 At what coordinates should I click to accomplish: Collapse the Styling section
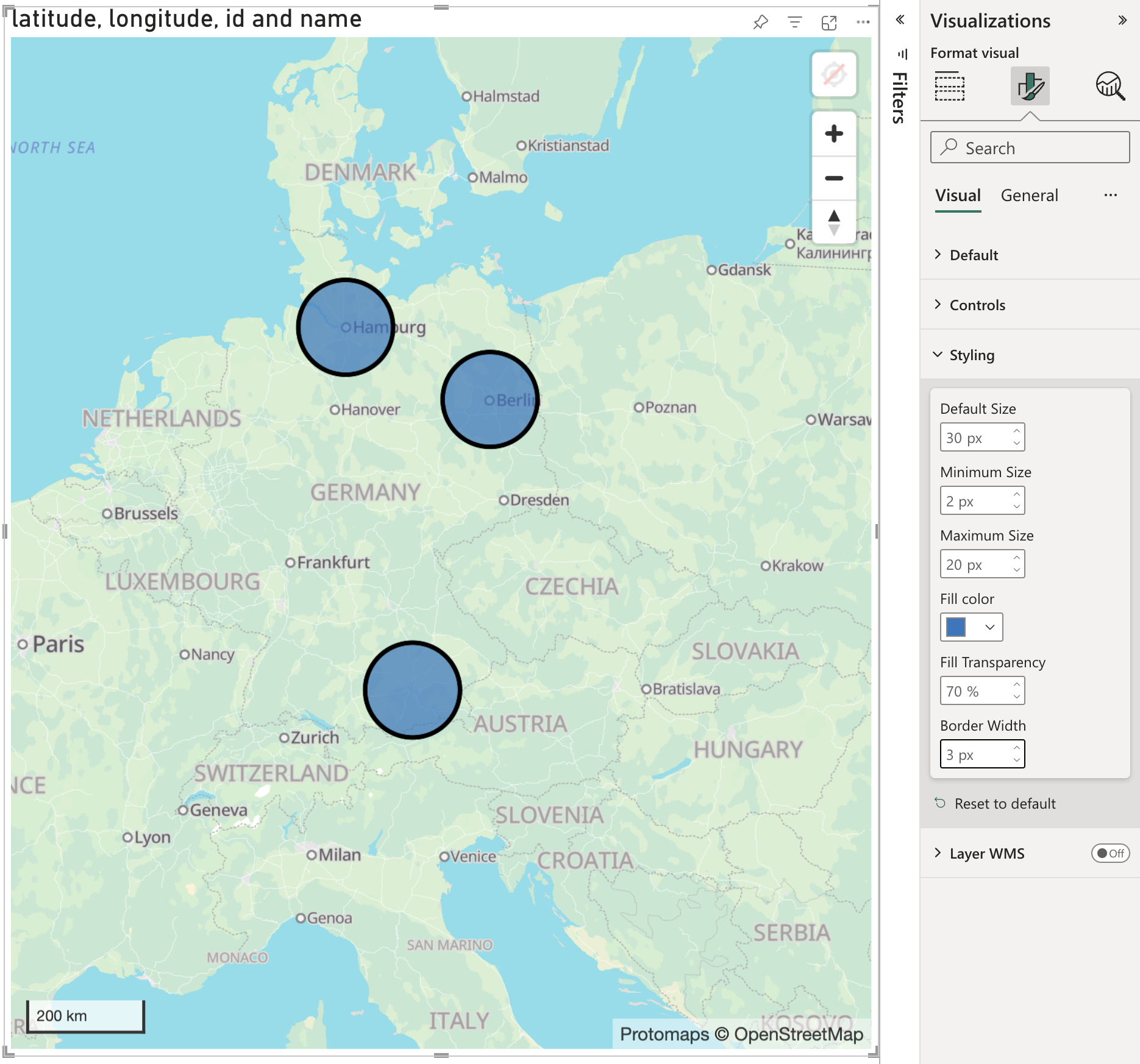click(x=972, y=355)
